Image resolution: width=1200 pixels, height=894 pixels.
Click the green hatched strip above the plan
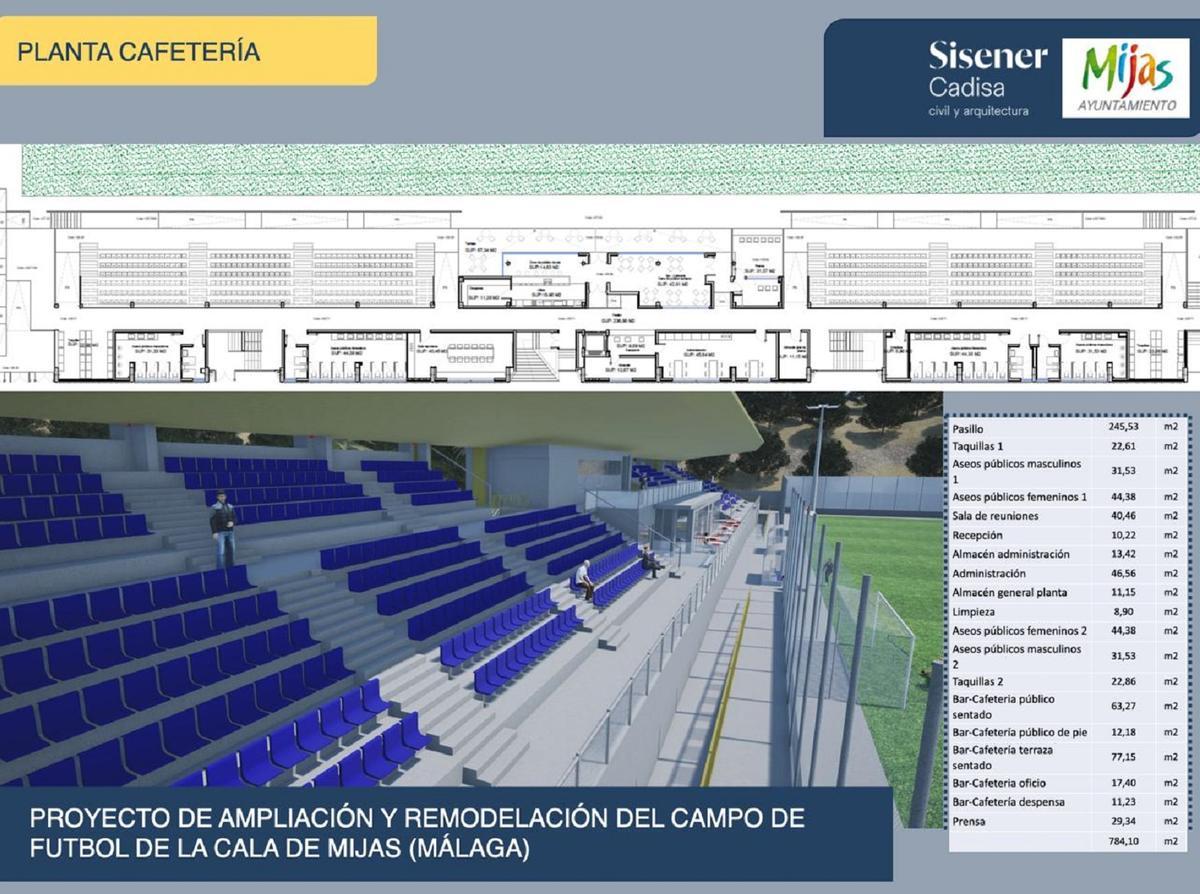[x=610, y=170]
